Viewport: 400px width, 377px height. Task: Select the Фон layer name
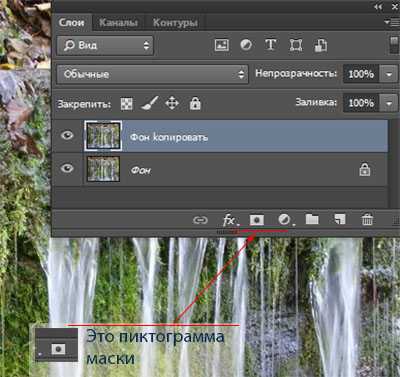[x=141, y=171]
